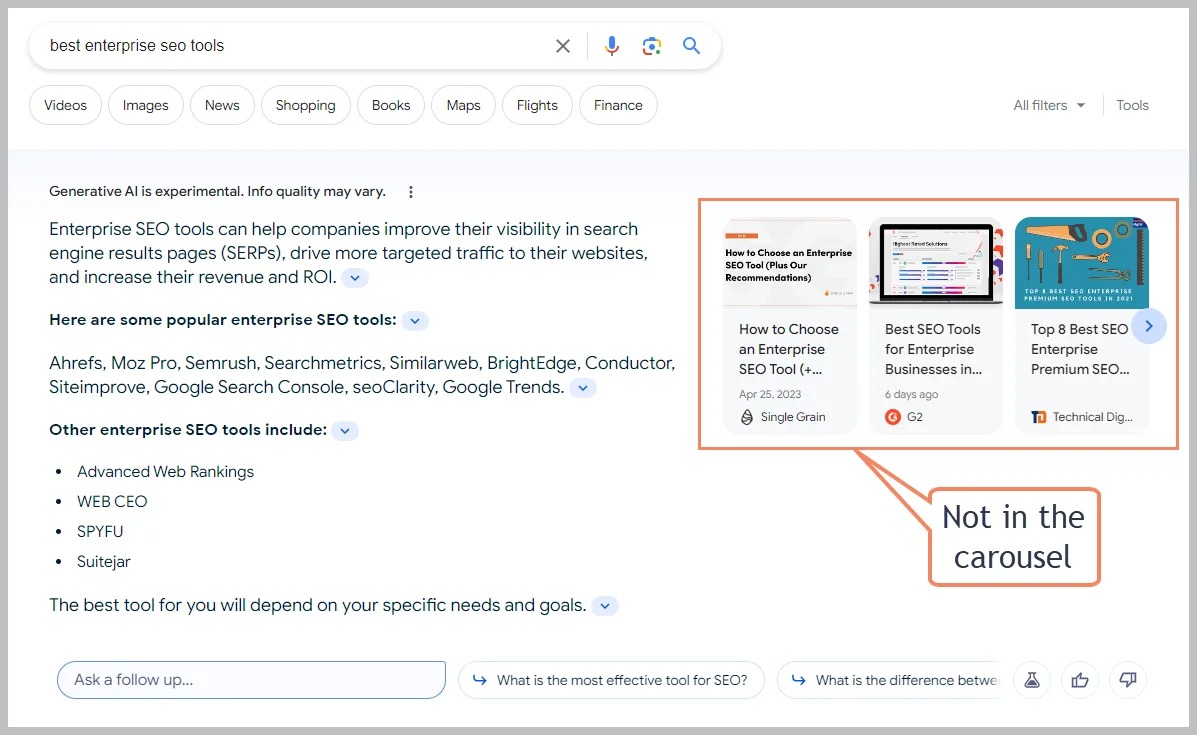Screen dimensions: 1197x735
Task: Start voice search with the microphone icon
Action: 611,46
